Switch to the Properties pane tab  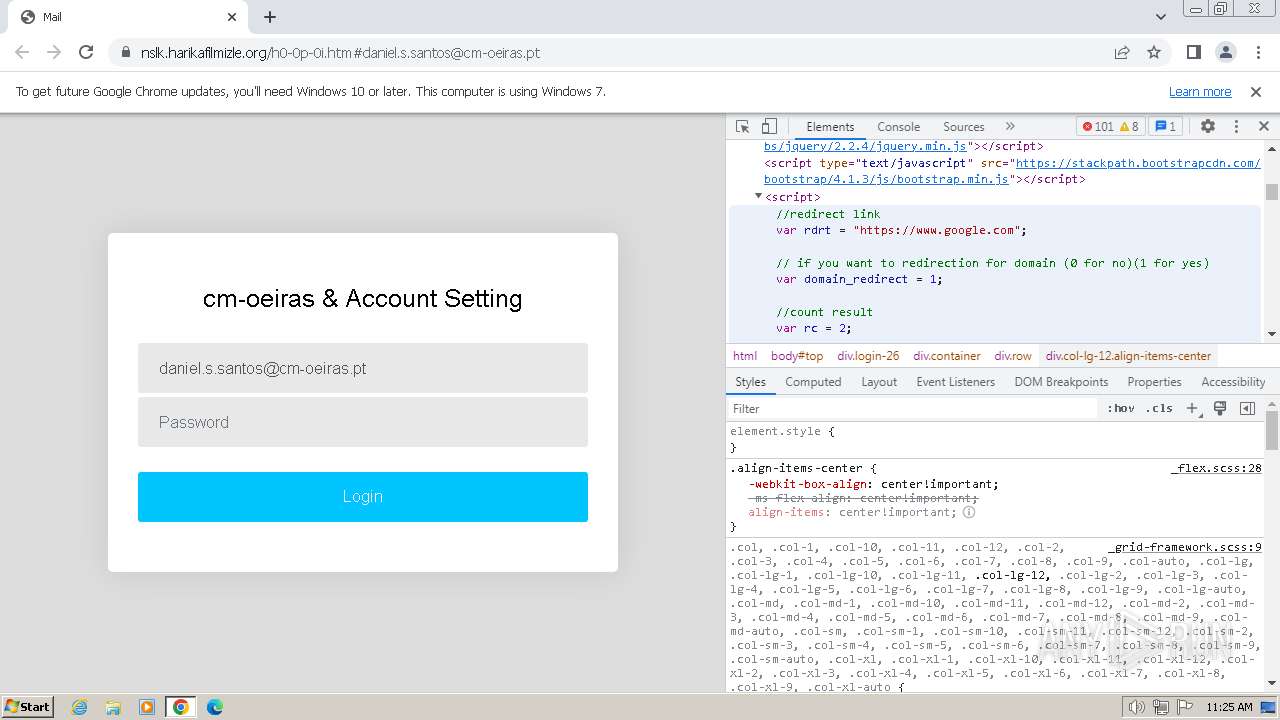1154,382
